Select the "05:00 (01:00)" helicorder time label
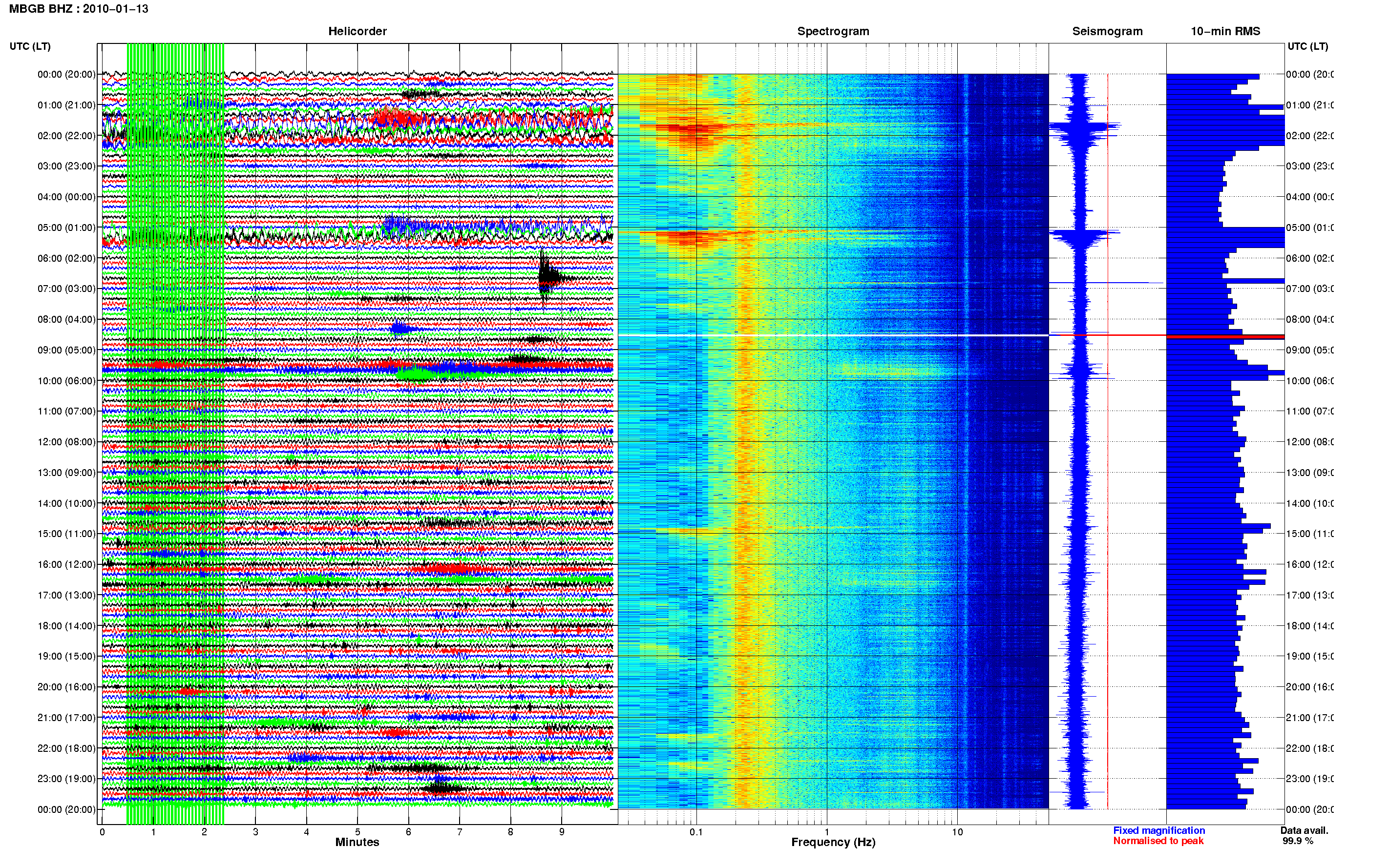1389x868 pixels. (66, 227)
